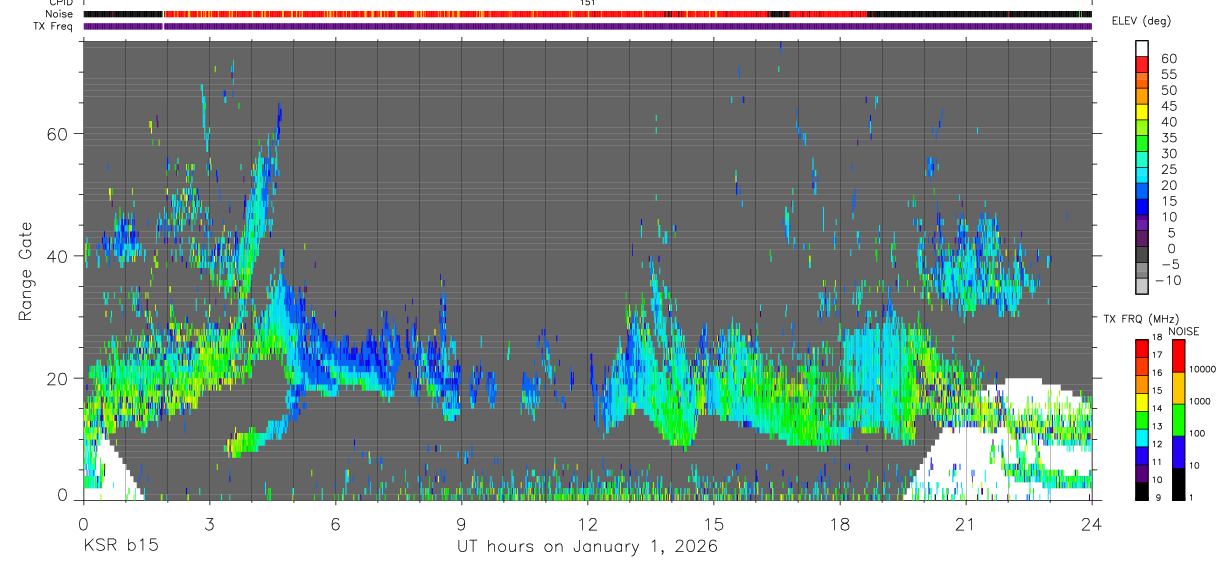1228x567 pixels.
Task: Click the 20 range gate axis label
Action: tap(62, 378)
